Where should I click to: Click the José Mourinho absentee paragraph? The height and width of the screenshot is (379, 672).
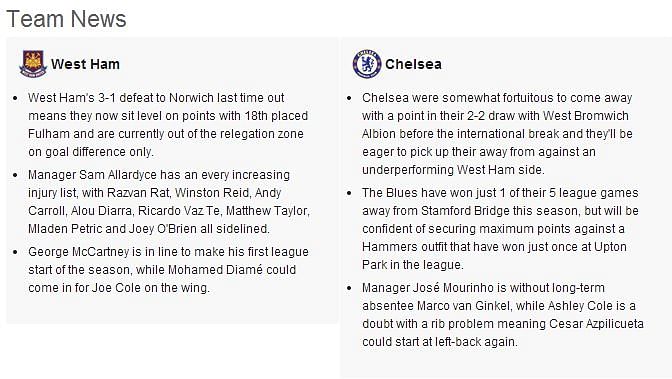(503, 315)
